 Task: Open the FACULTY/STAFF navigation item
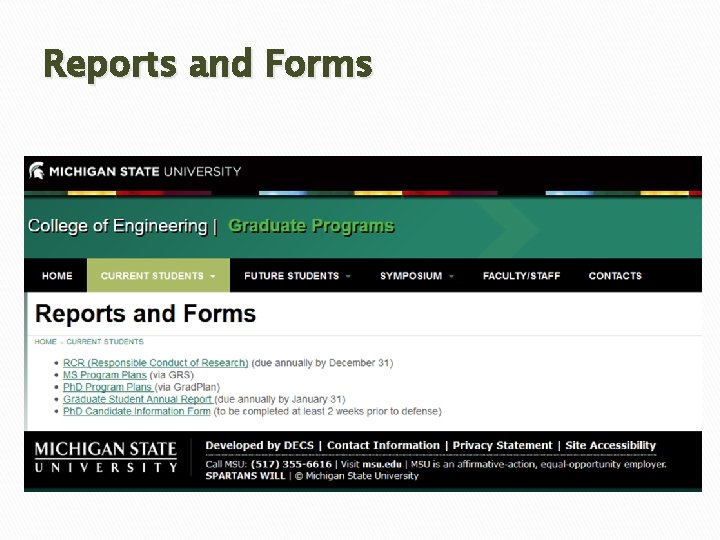(522, 276)
